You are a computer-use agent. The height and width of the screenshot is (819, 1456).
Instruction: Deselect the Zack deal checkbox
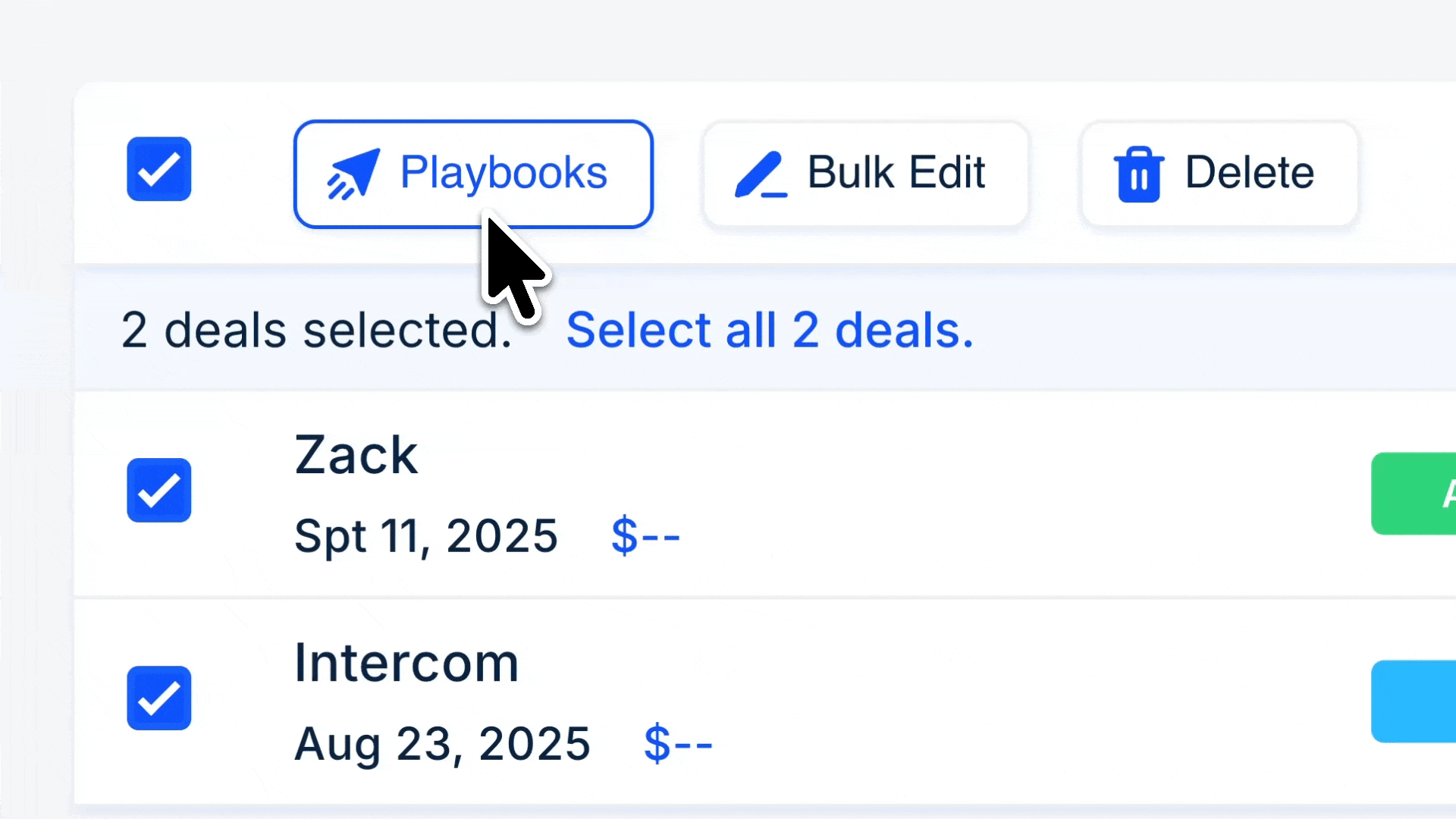(x=159, y=490)
